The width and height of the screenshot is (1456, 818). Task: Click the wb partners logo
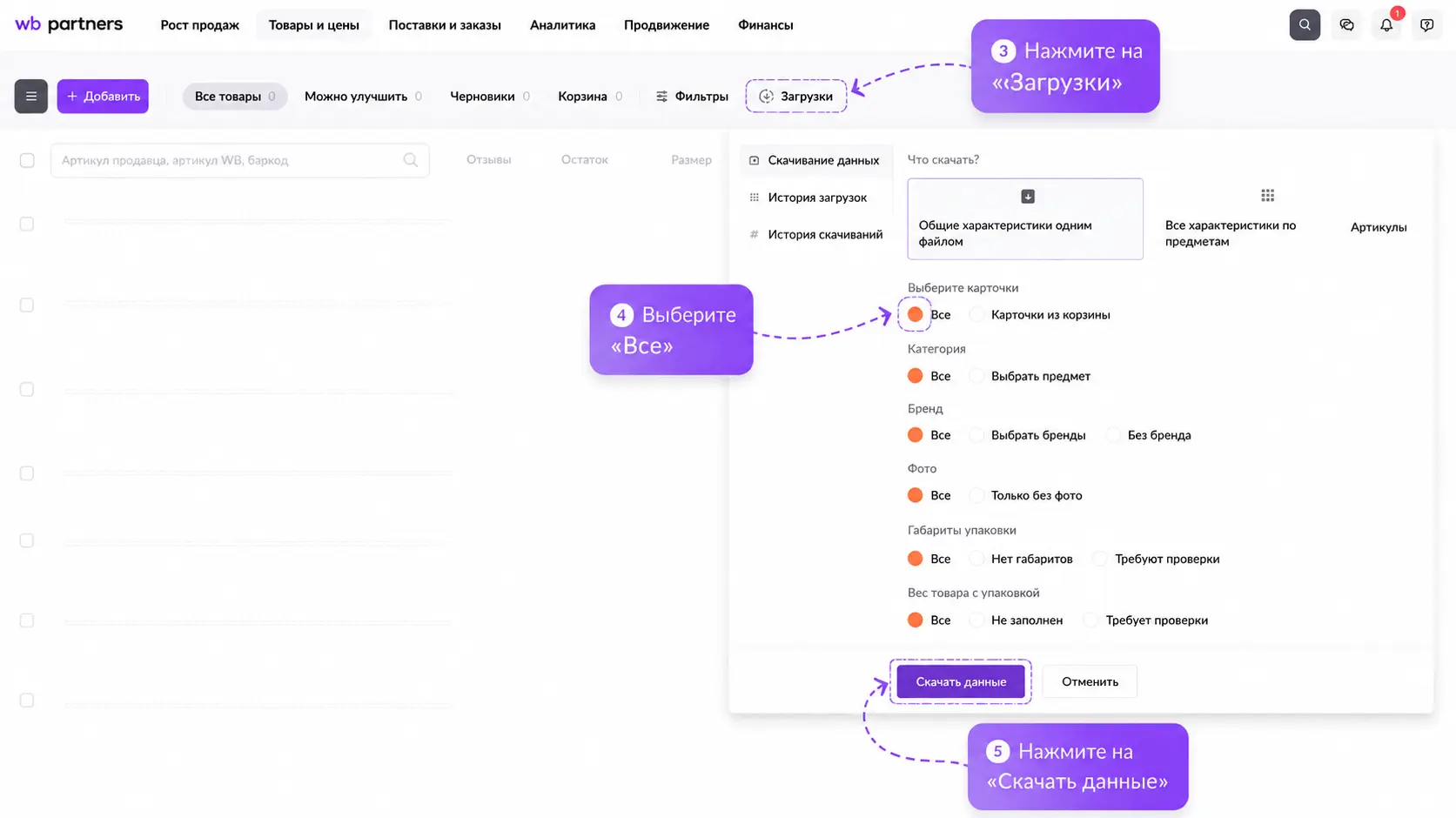69,24
